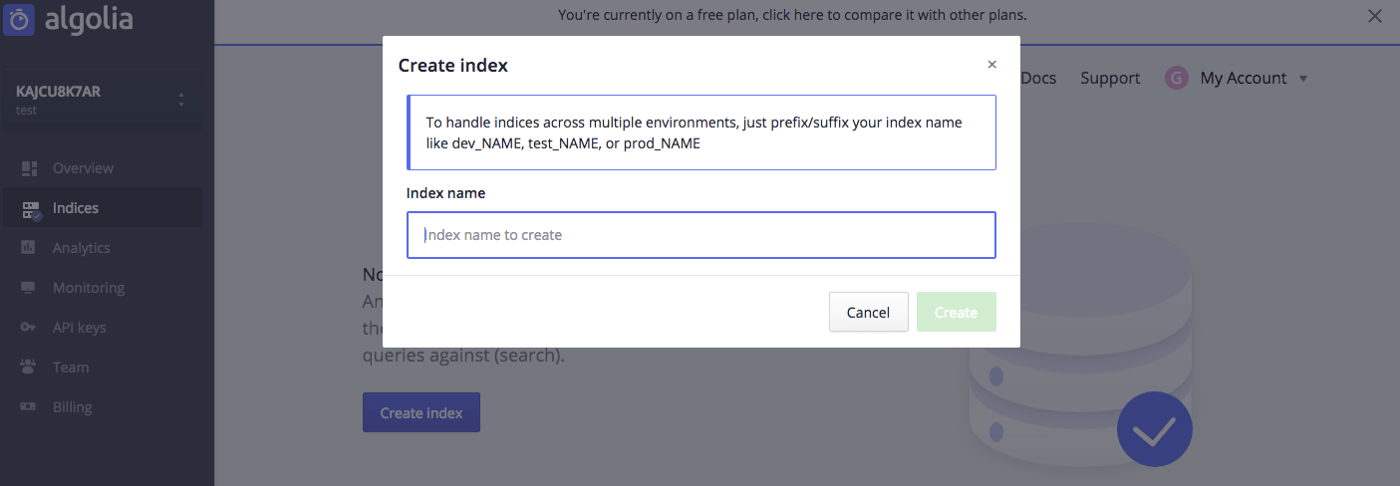Click the Algolia stopwatch logo icon
Screen dimensions: 1400x486
tap(20, 20)
